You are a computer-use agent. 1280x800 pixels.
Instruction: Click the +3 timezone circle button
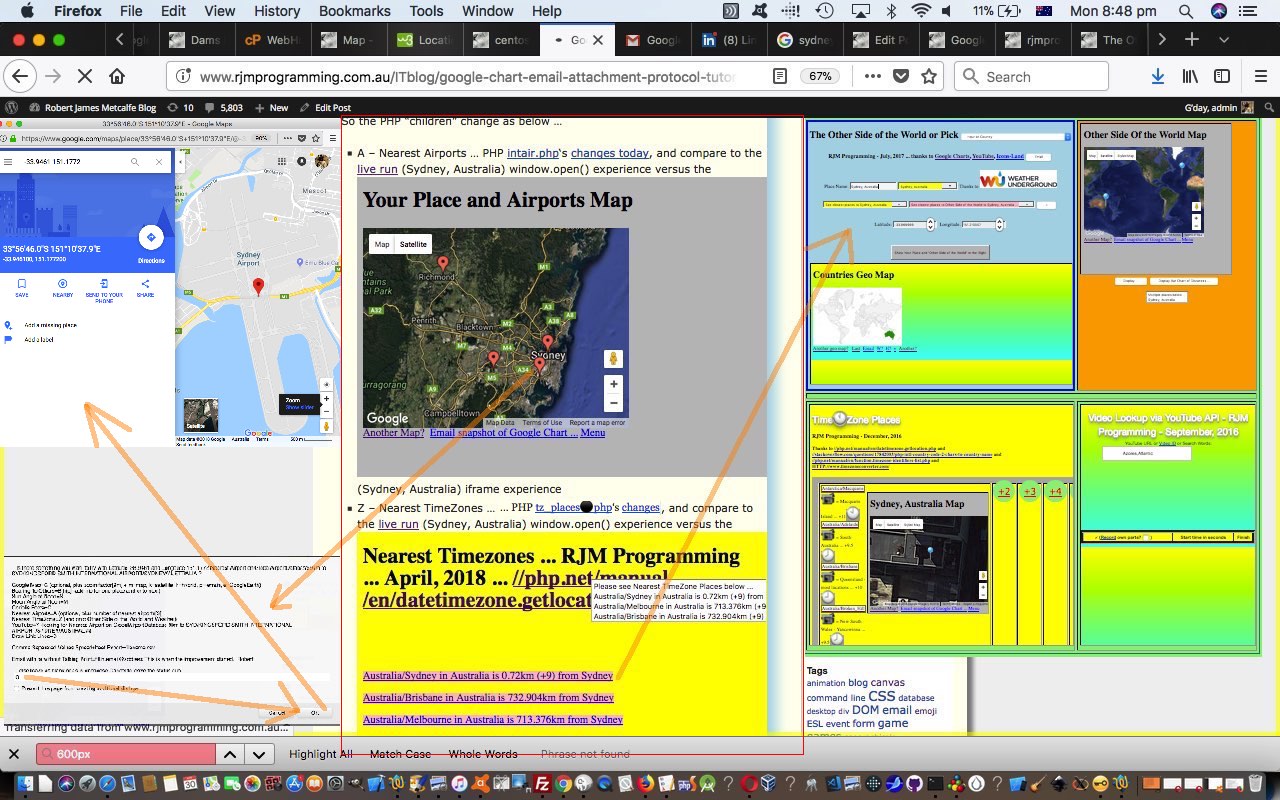coord(1030,492)
